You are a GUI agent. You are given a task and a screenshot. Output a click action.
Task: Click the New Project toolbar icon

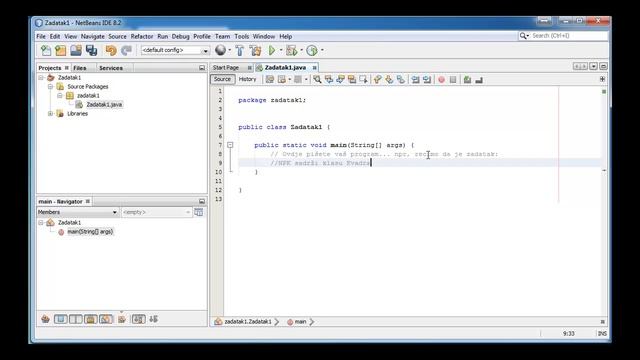pos(61,50)
